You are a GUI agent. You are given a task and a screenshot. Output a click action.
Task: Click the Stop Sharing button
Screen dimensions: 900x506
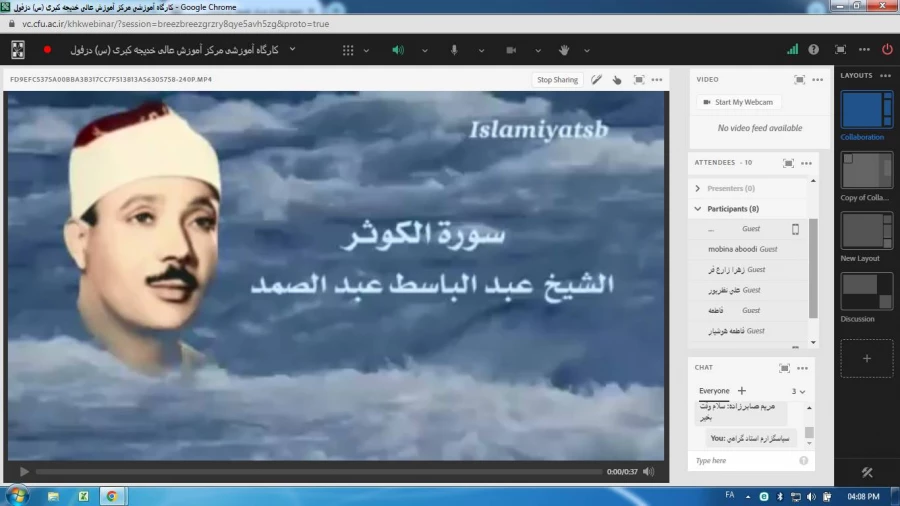[x=557, y=80]
